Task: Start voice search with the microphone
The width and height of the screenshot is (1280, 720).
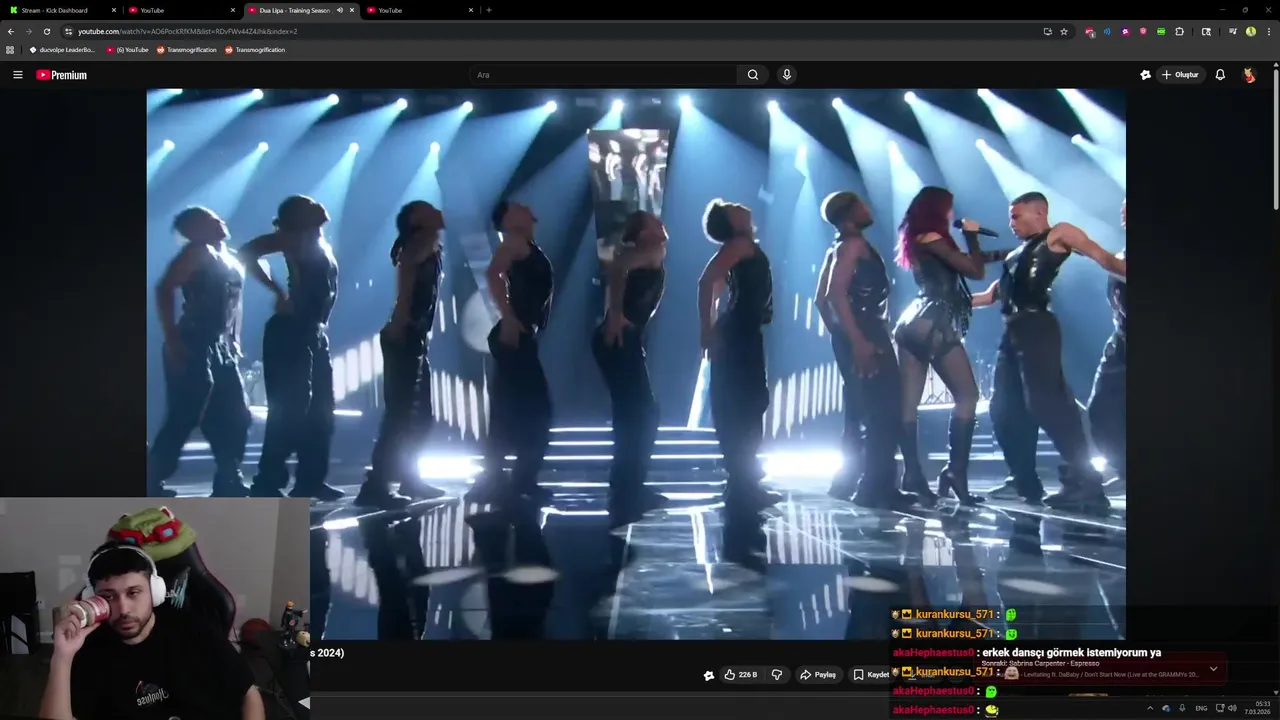Action: click(787, 75)
